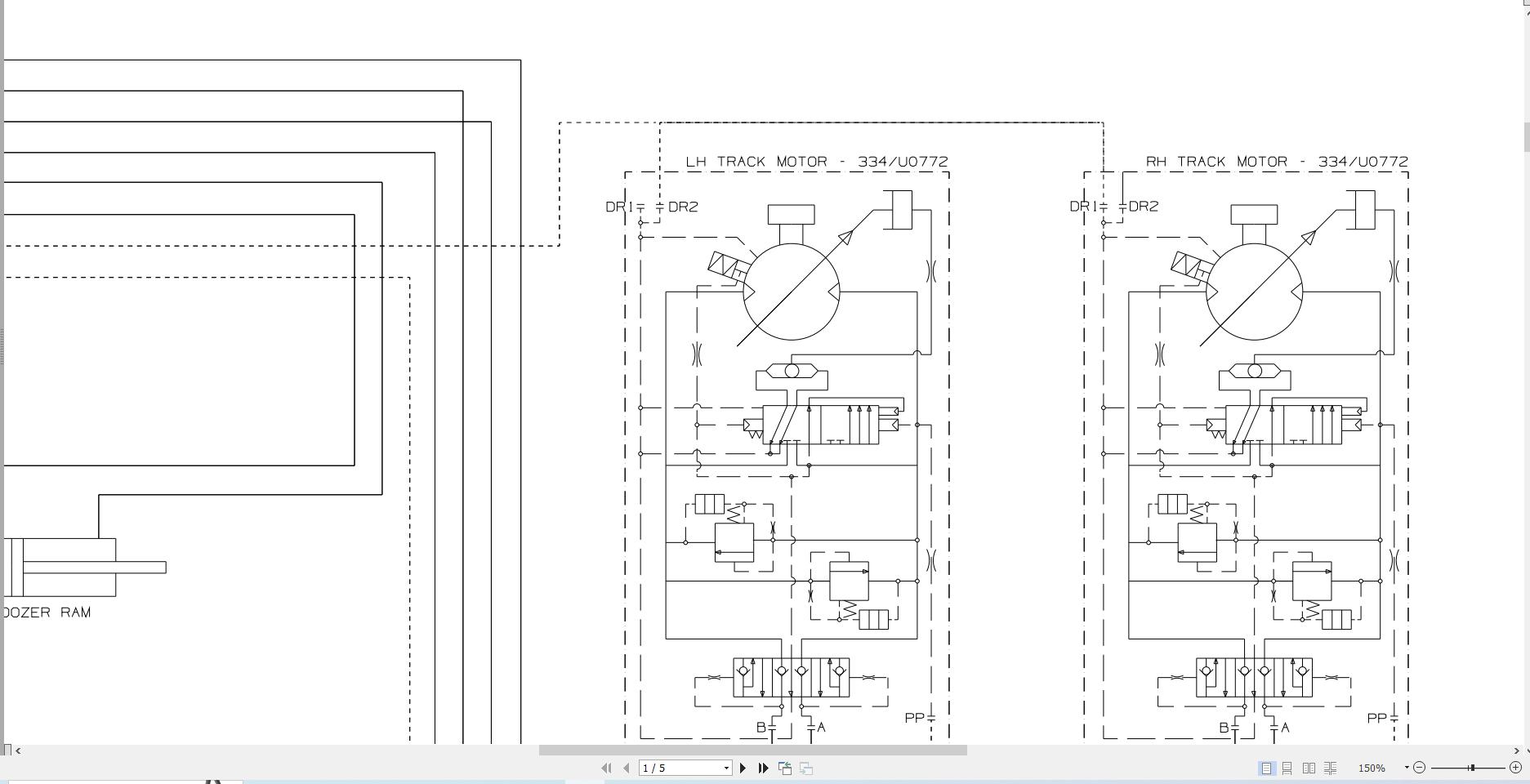1530x784 pixels.
Task: Click the LH TRACK MOTOR - 334/U0772 label
Action: 817,162
